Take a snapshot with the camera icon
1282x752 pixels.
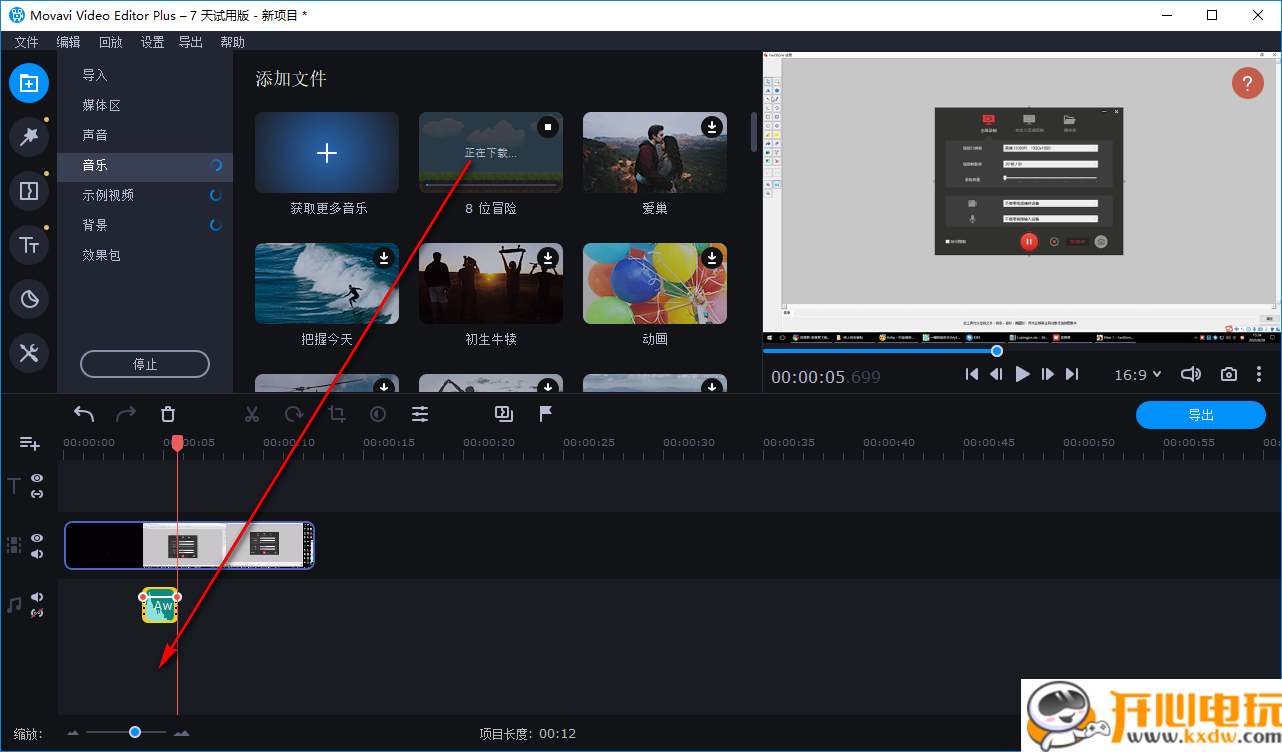[1228, 374]
